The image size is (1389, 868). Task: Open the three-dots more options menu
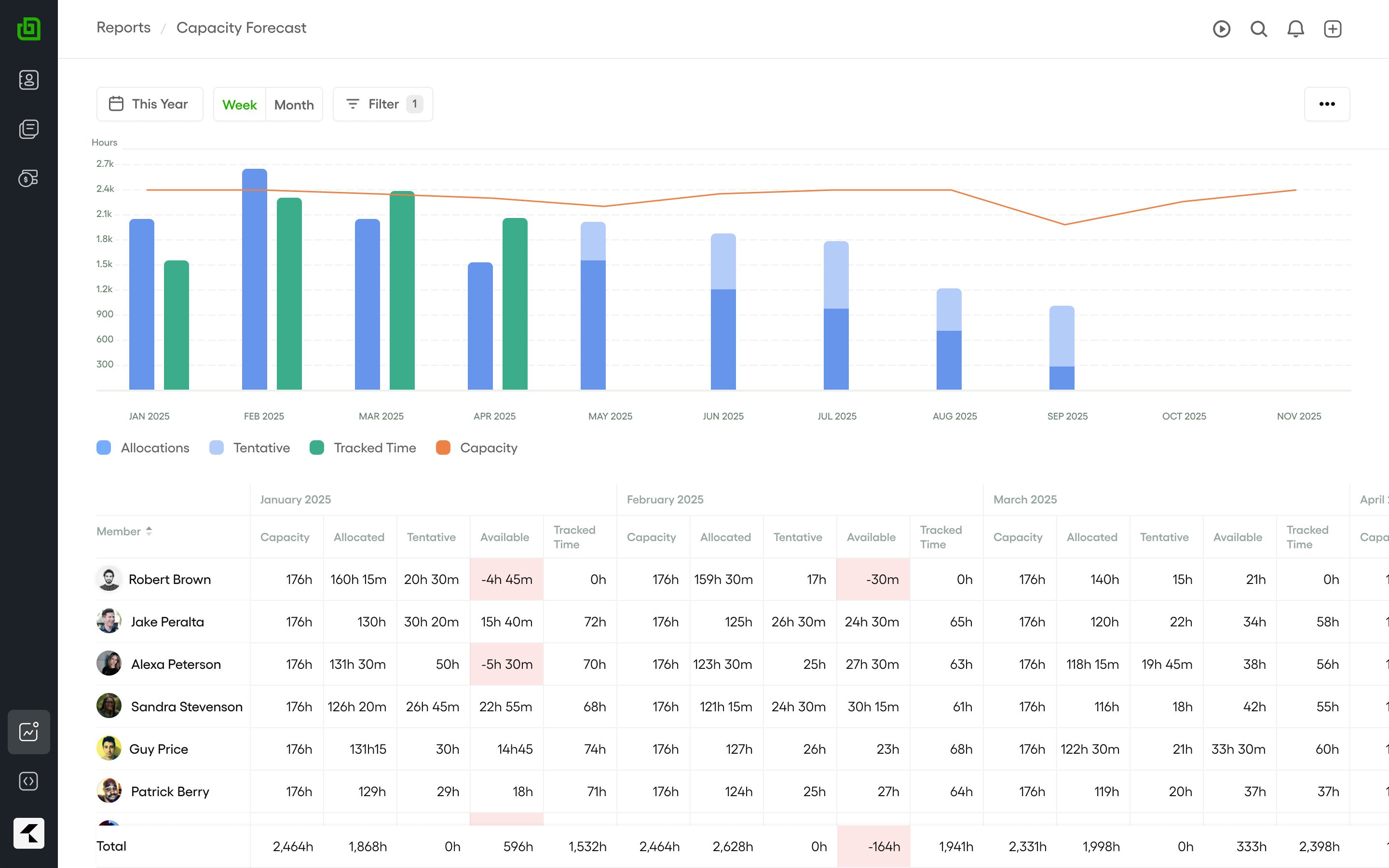(1326, 104)
